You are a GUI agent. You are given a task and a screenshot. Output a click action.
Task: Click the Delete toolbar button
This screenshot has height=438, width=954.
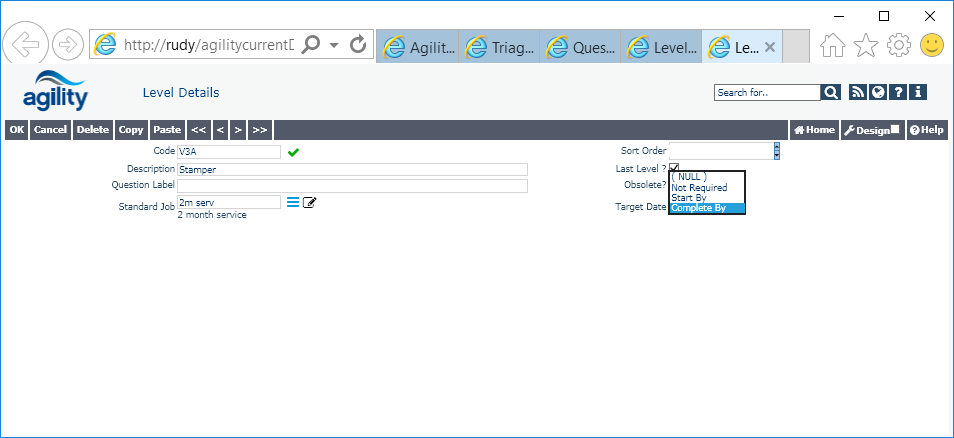point(93,130)
